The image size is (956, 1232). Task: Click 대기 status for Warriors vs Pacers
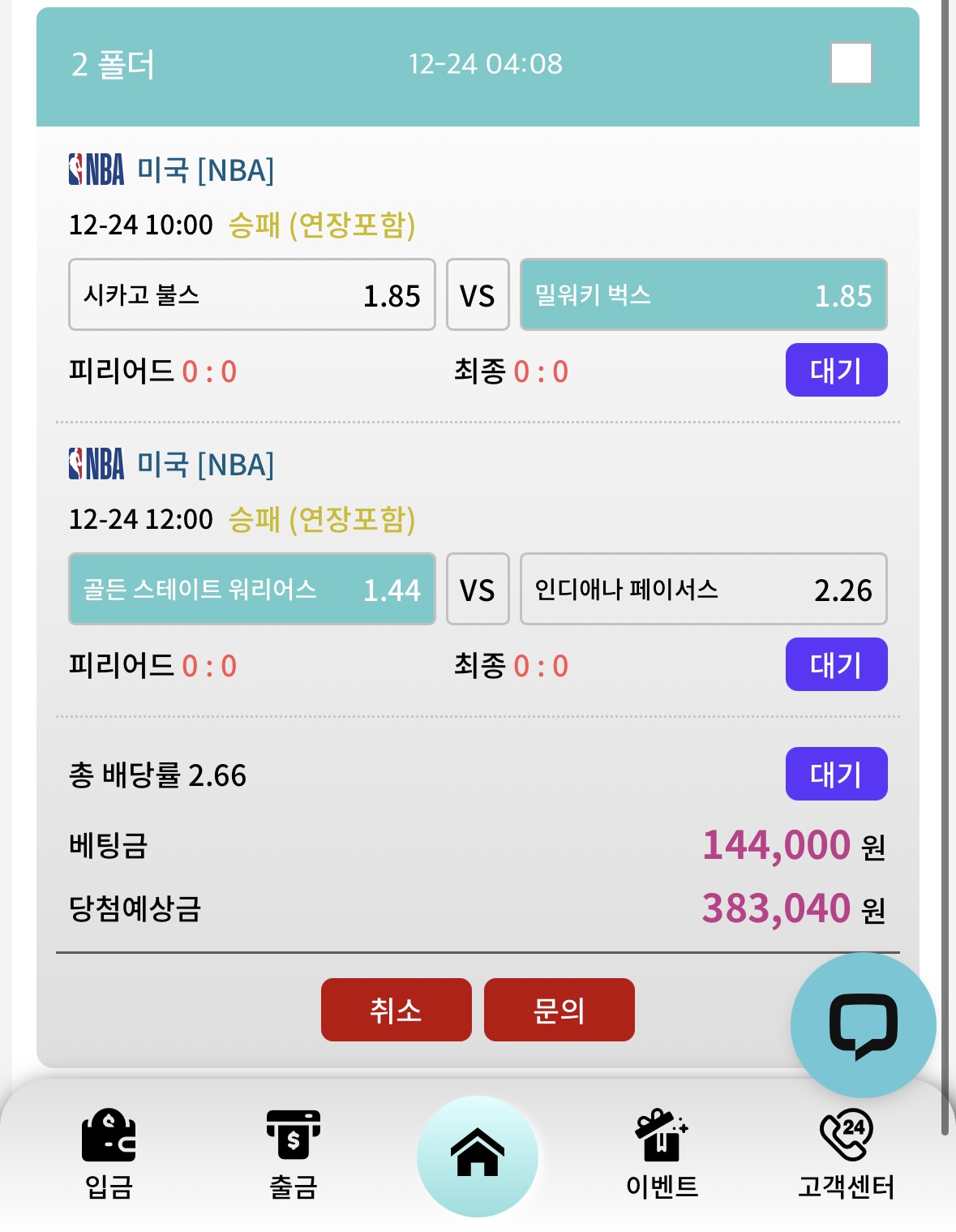click(836, 665)
